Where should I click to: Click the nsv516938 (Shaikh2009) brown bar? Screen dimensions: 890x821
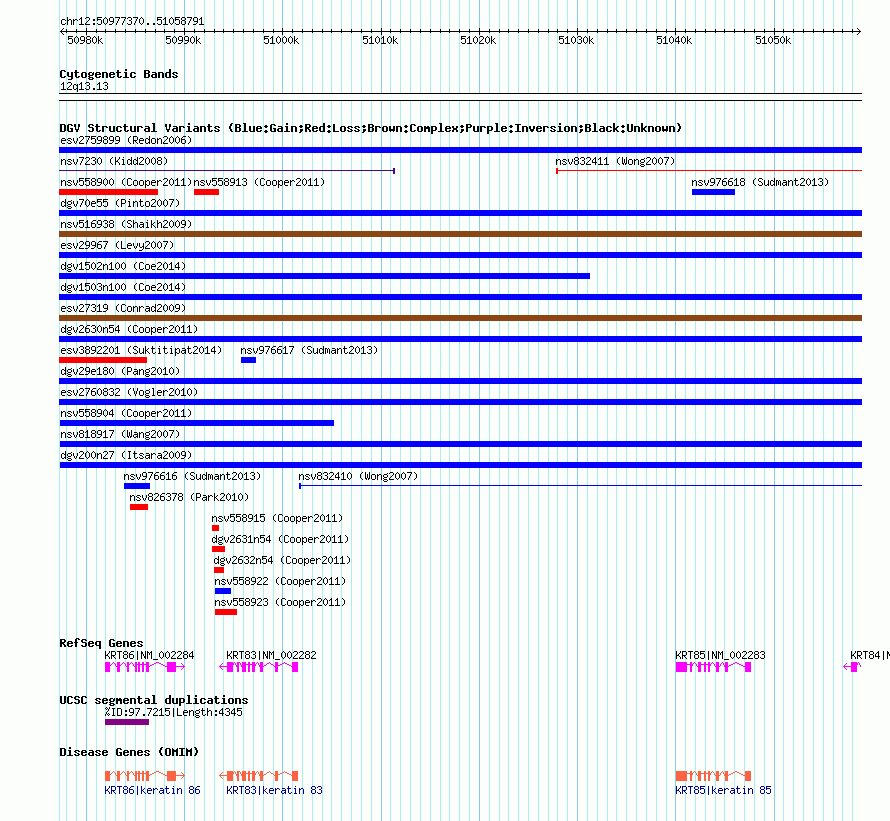click(x=460, y=234)
